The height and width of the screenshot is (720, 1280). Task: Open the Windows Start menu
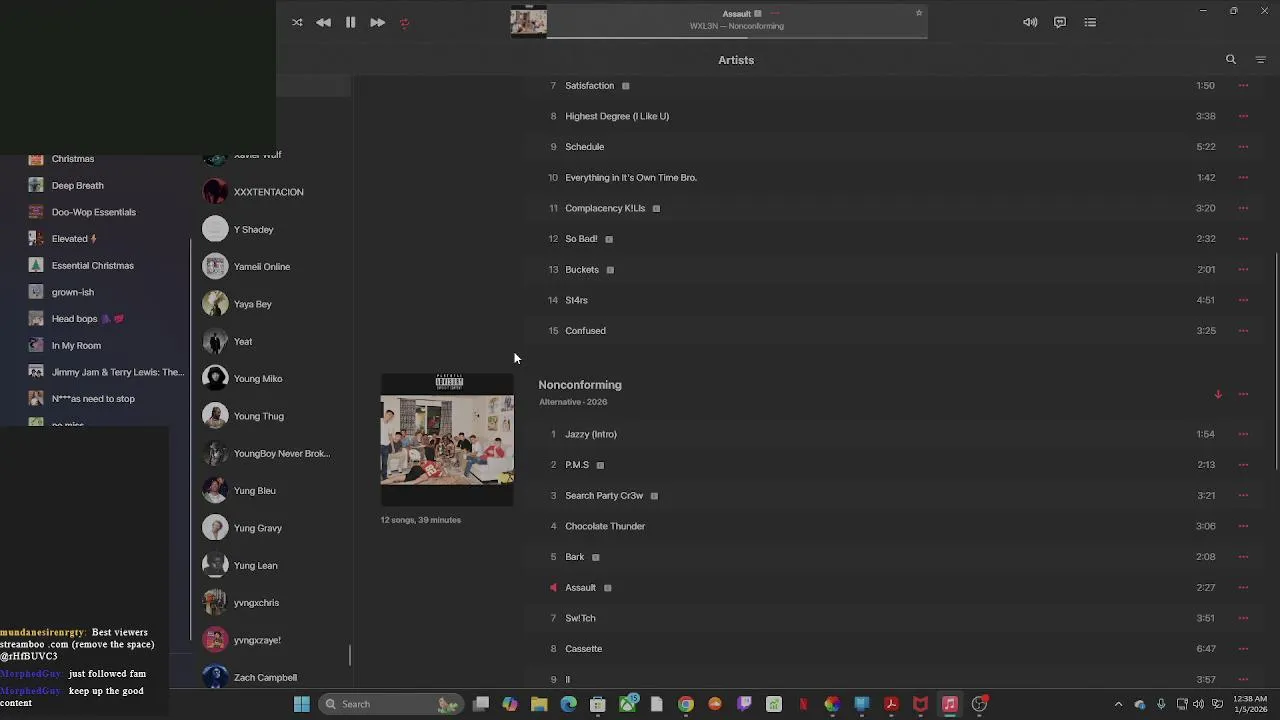click(301, 704)
